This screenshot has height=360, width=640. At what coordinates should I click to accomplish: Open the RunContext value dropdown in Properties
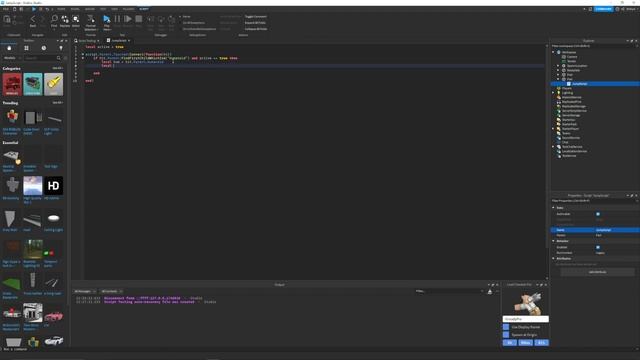point(616,253)
